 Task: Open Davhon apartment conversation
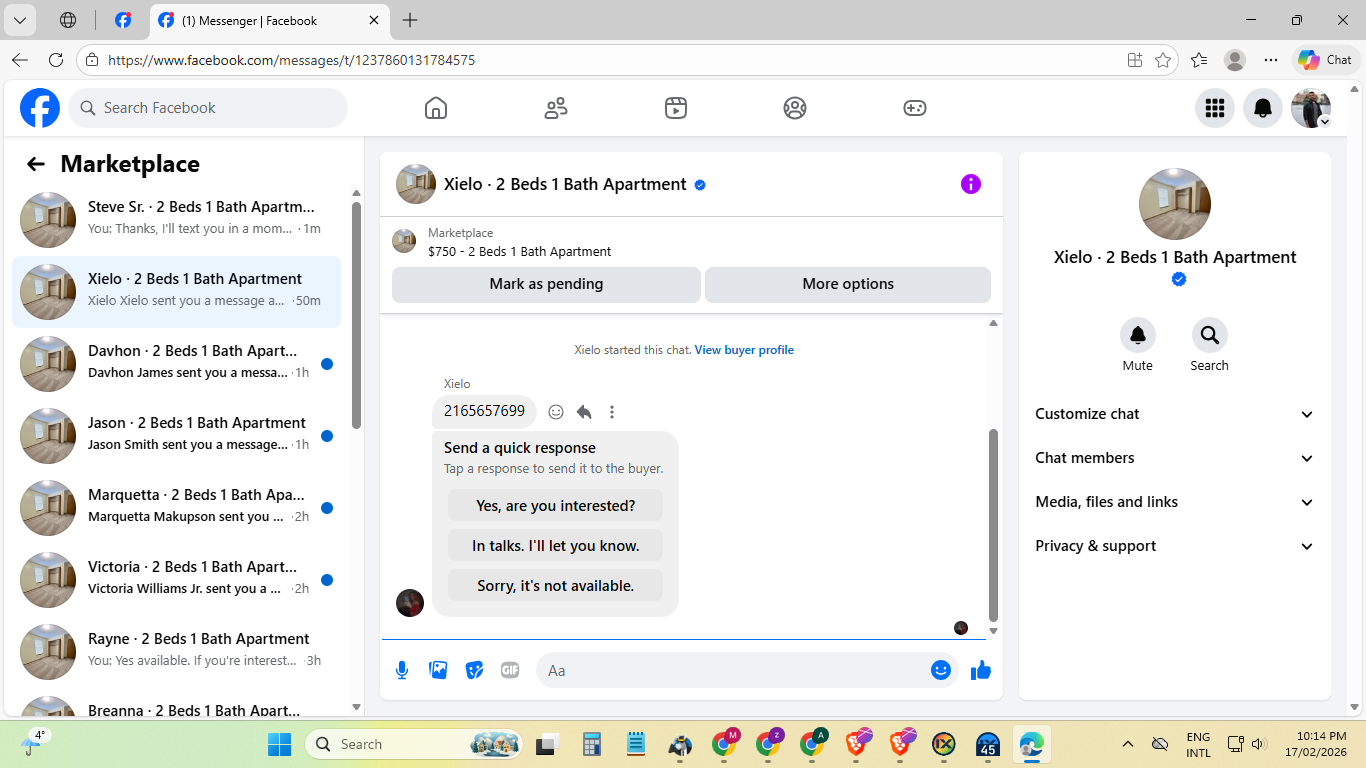(176, 364)
